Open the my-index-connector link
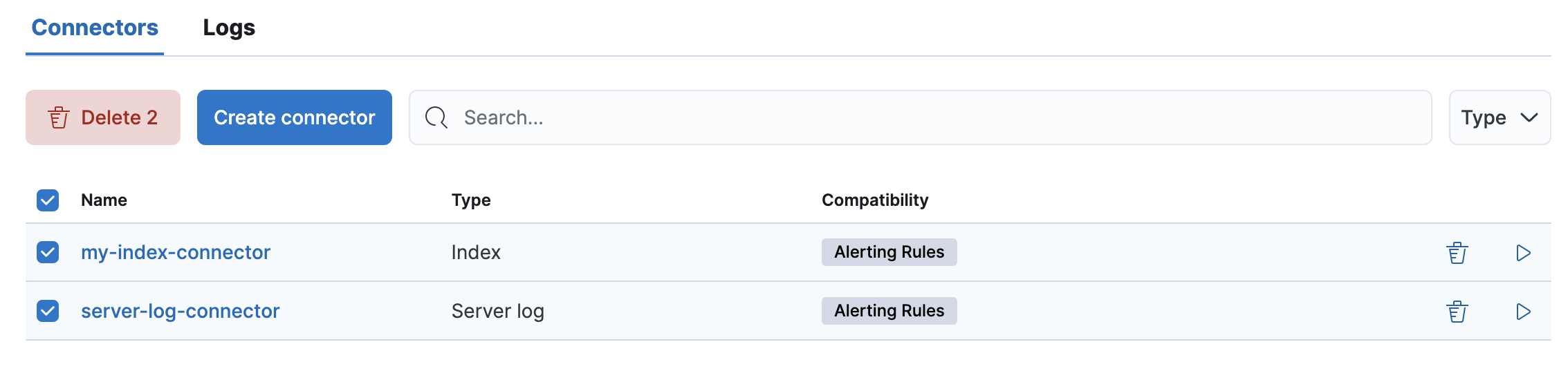 (176, 252)
